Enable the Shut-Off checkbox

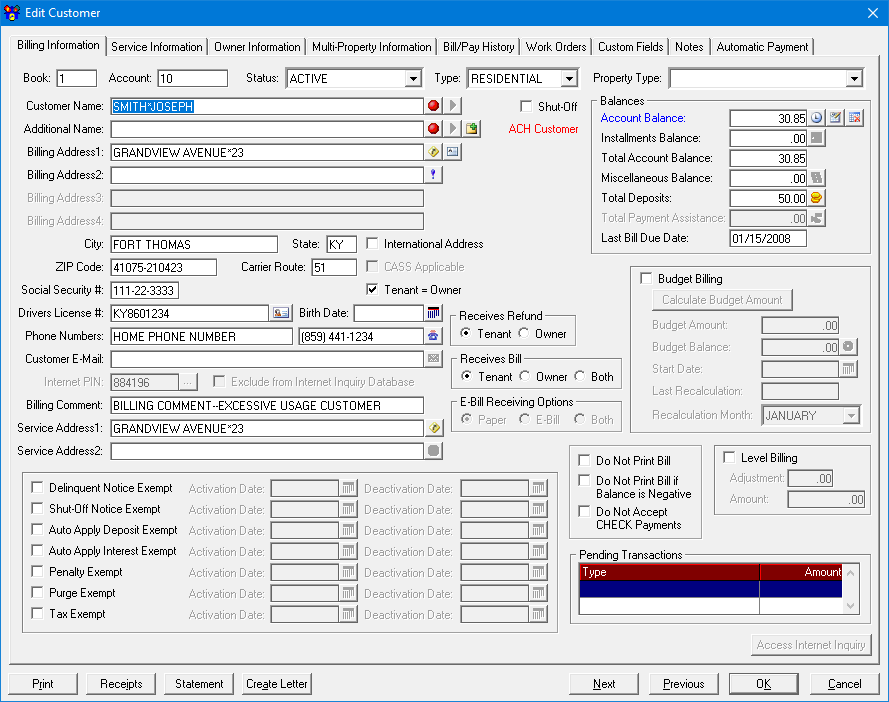coord(525,106)
